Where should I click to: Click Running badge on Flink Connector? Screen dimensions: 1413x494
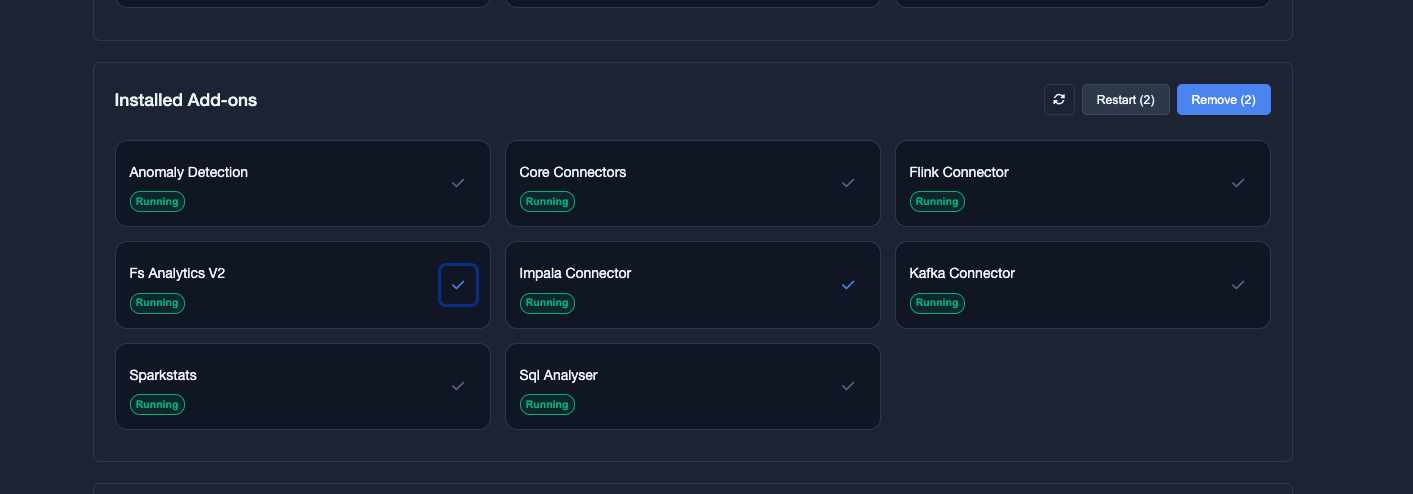pyautogui.click(x=937, y=201)
